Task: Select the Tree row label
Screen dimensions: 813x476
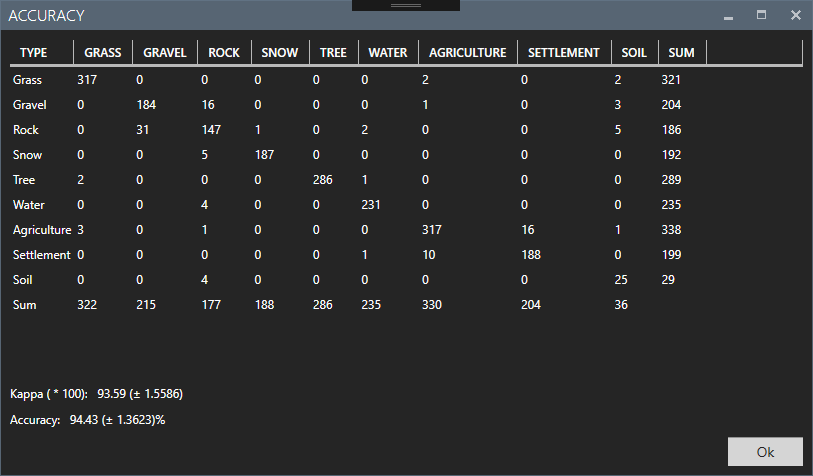Action: point(24,179)
